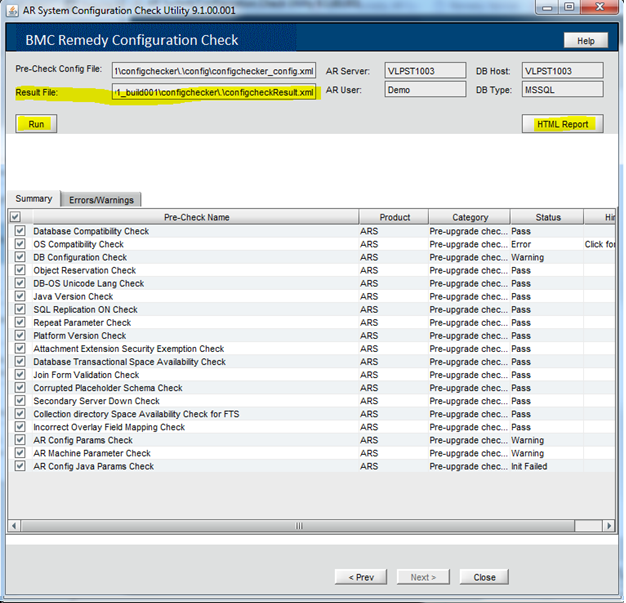Click the Status column header
Image resolution: width=626 pixels, height=603 pixels.
pyautogui.click(x=547, y=217)
